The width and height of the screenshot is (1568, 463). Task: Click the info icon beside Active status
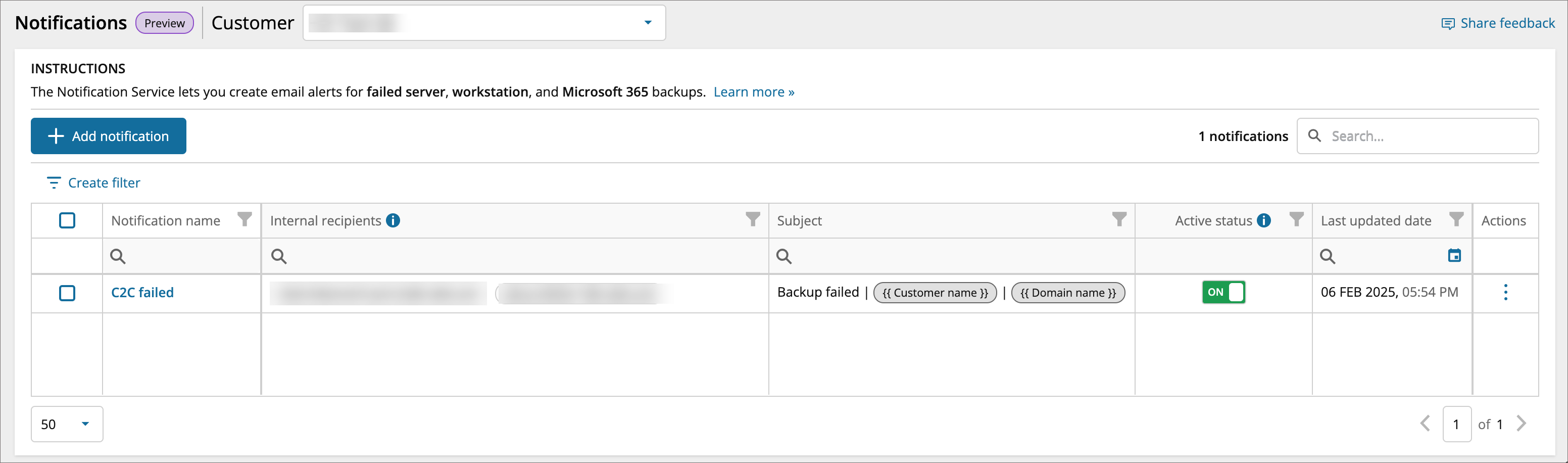click(x=1263, y=220)
